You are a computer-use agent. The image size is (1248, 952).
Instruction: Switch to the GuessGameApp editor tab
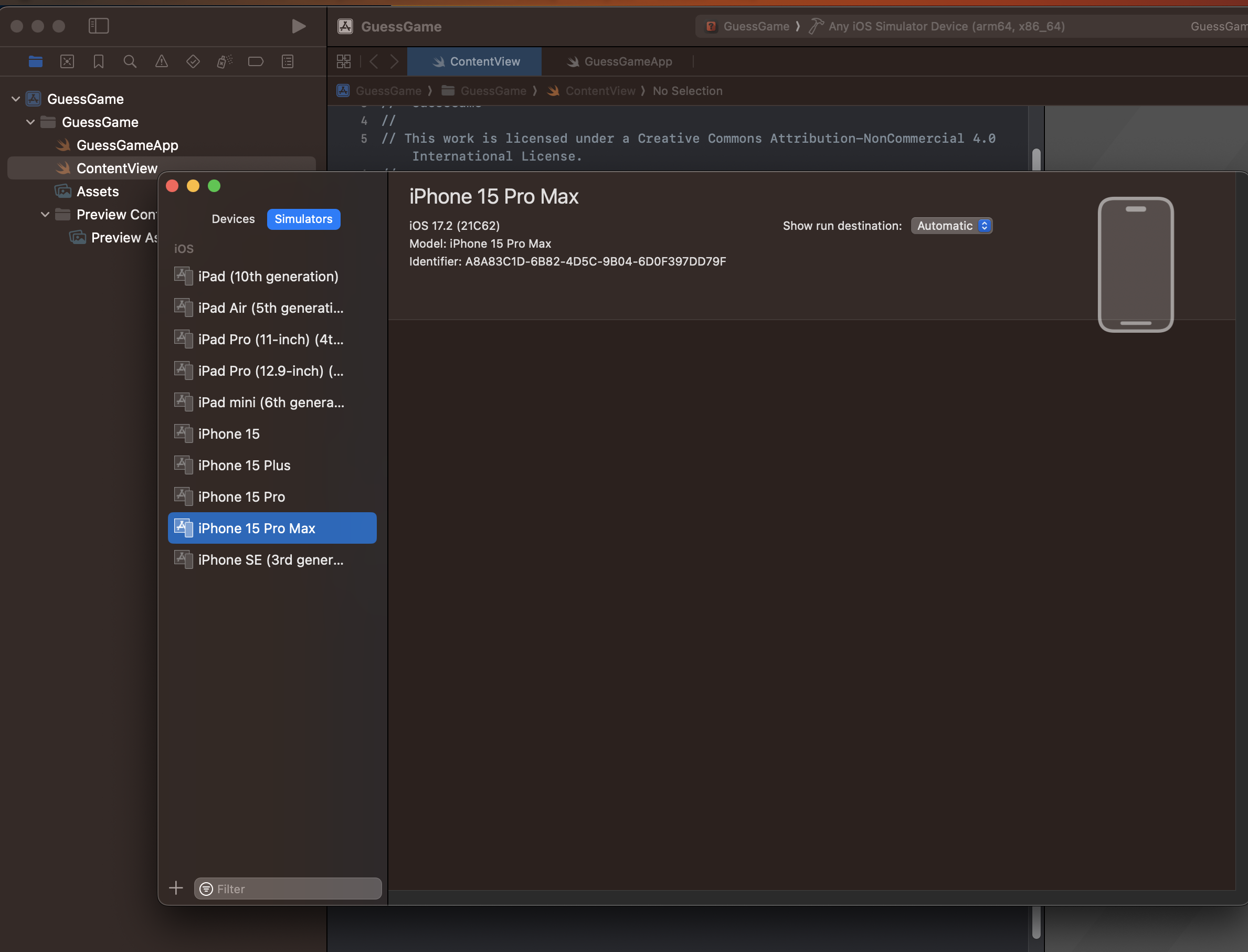tap(619, 62)
